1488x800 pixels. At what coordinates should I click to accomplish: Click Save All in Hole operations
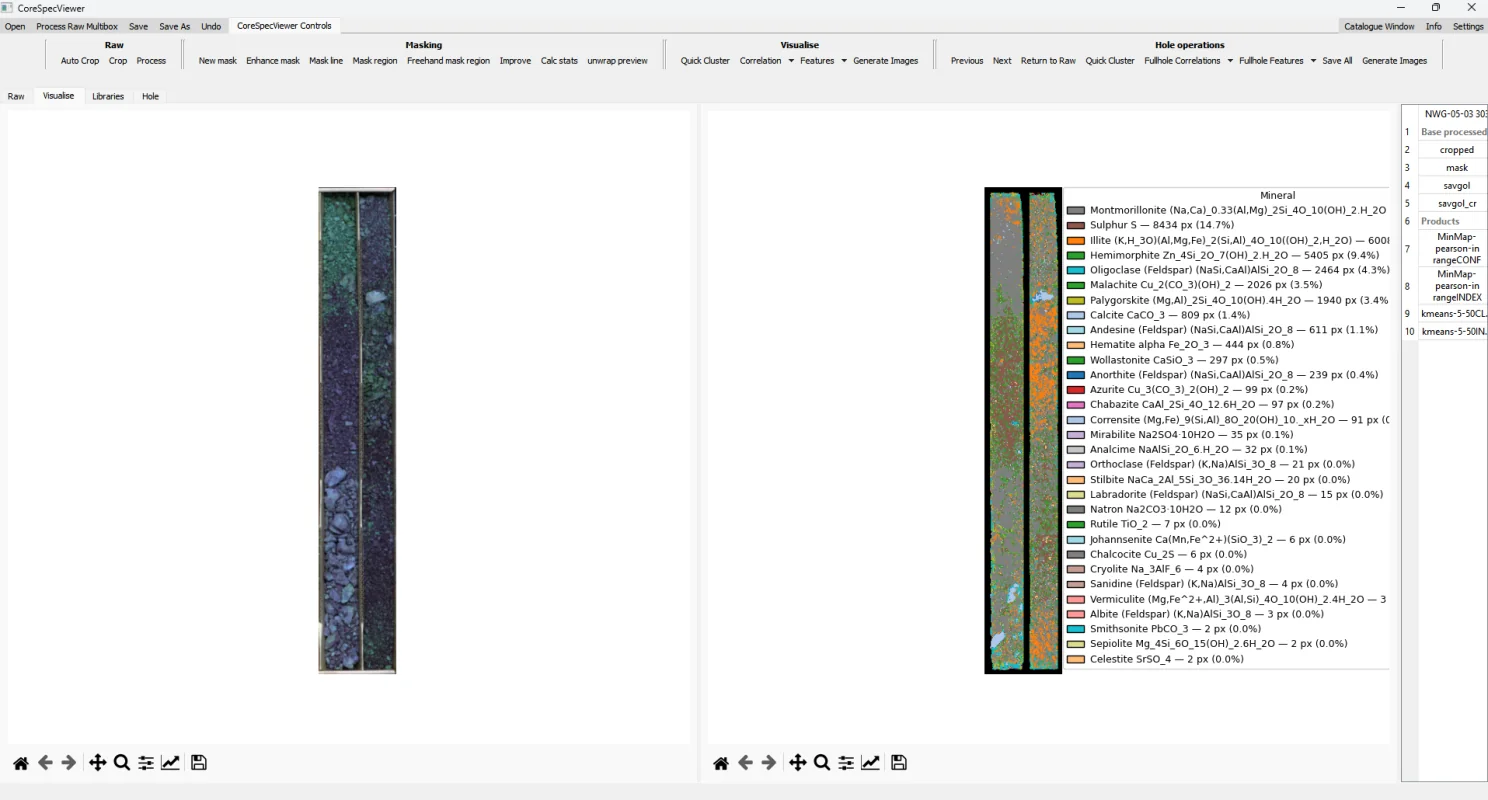(x=1337, y=61)
